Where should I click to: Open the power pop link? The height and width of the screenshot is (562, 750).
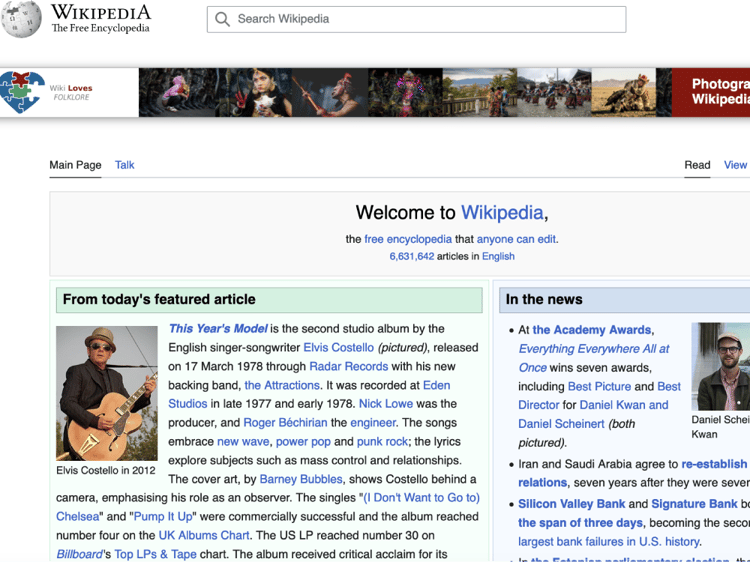(303, 441)
